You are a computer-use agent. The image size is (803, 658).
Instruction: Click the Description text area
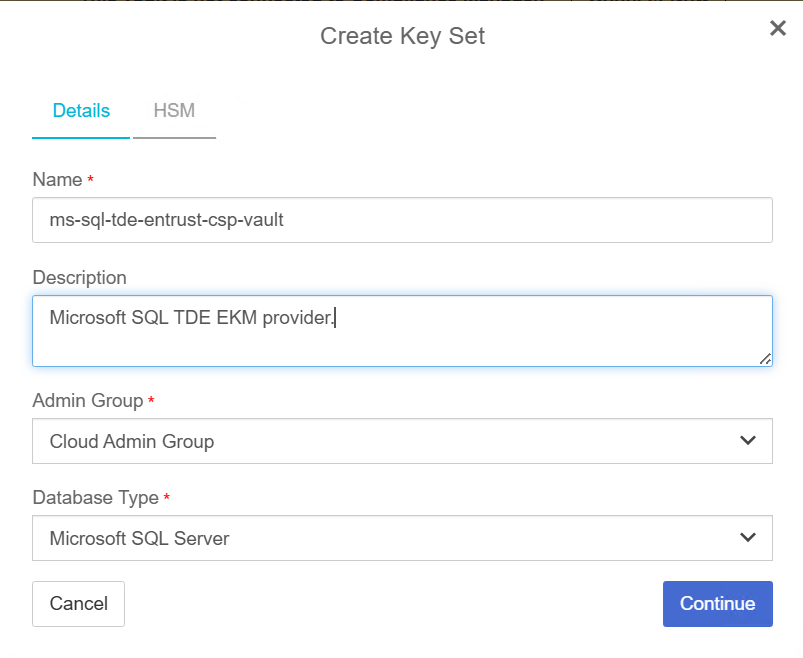(400, 328)
